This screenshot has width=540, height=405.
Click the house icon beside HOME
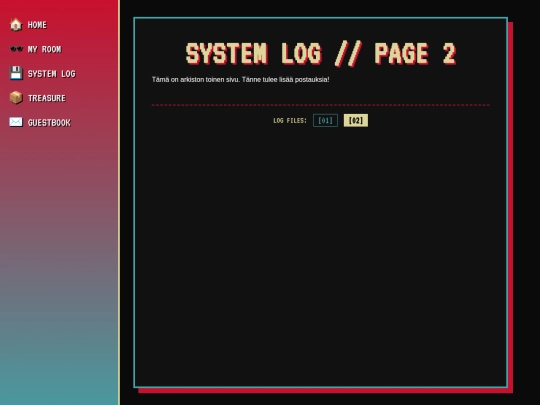point(16,24)
